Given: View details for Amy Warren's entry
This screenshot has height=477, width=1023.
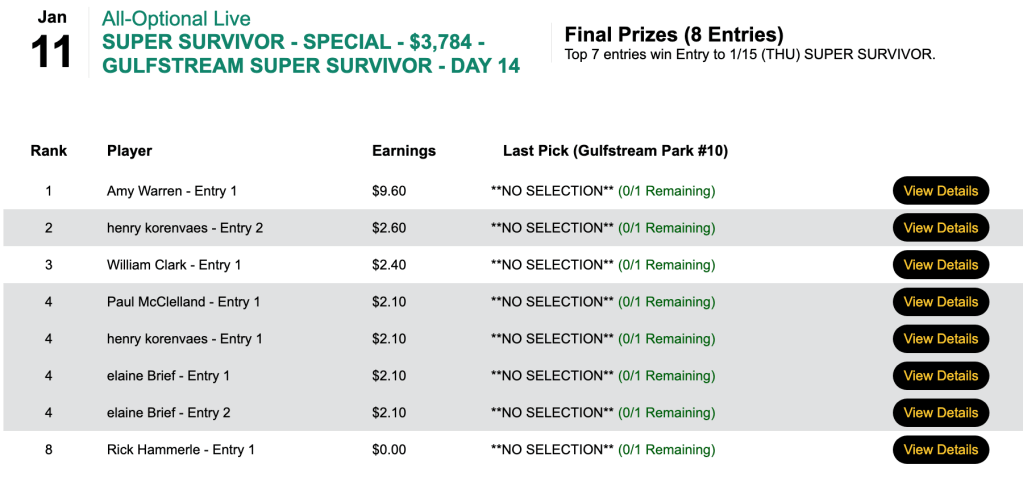Looking at the screenshot, I should [x=940, y=191].
